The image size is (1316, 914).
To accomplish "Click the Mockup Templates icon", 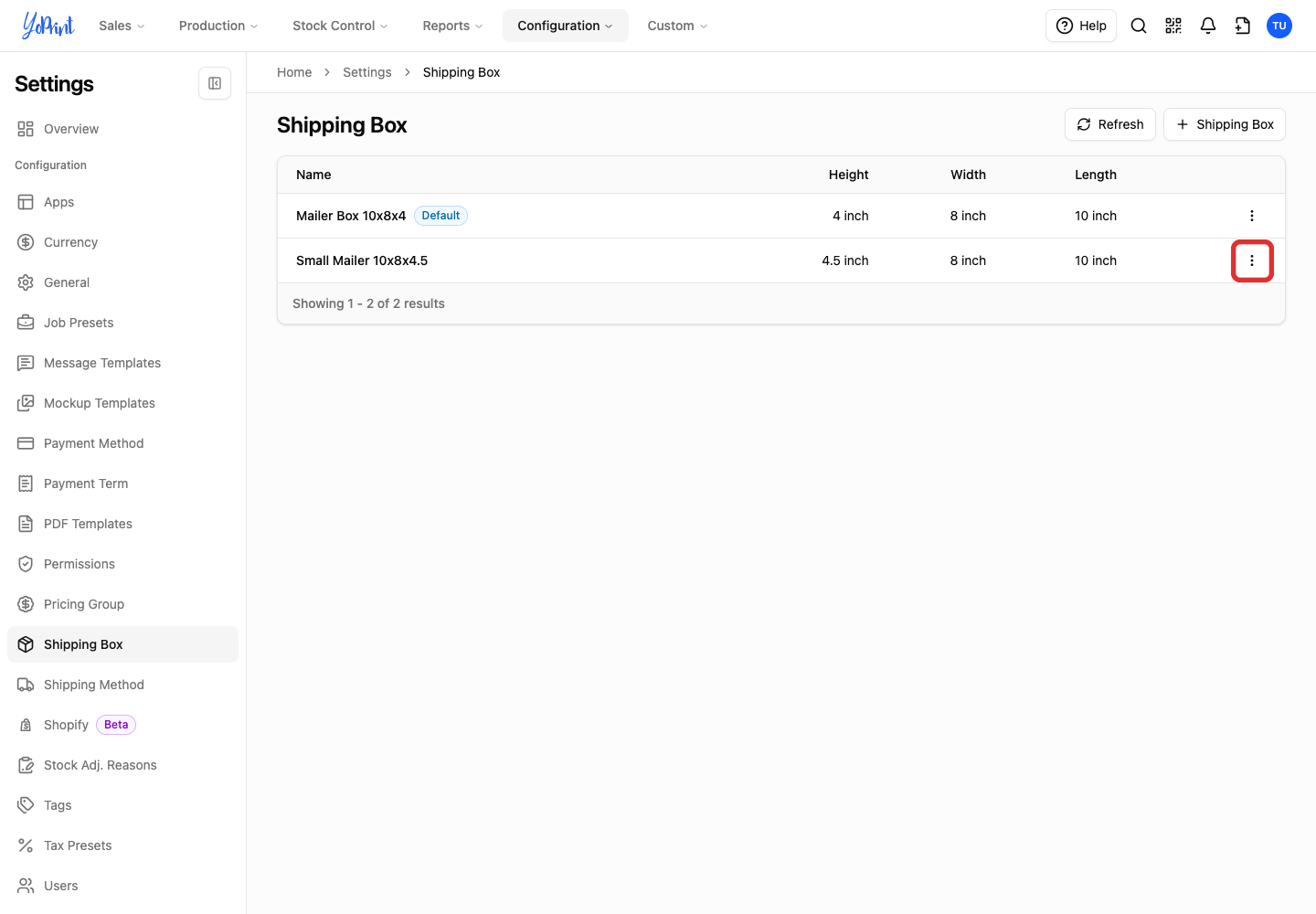I will 26,403.
